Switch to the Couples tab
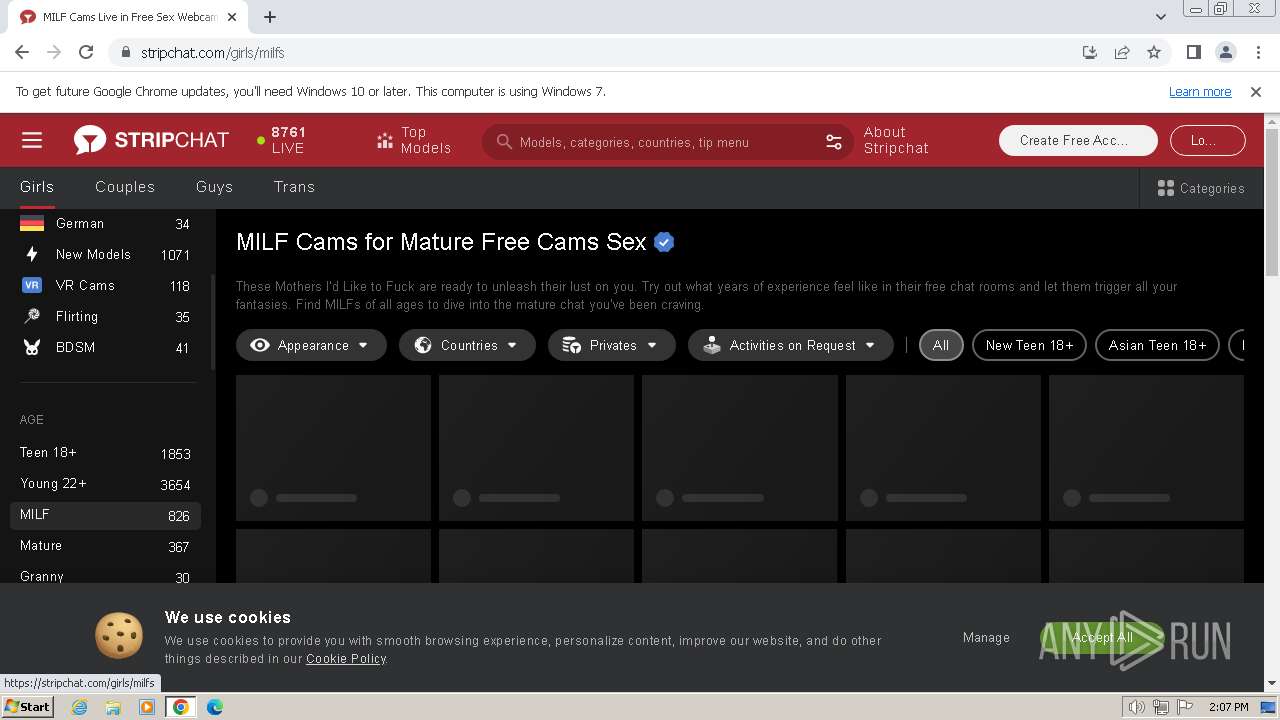The height and width of the screenshot is (720, 1280). point(125,187)
